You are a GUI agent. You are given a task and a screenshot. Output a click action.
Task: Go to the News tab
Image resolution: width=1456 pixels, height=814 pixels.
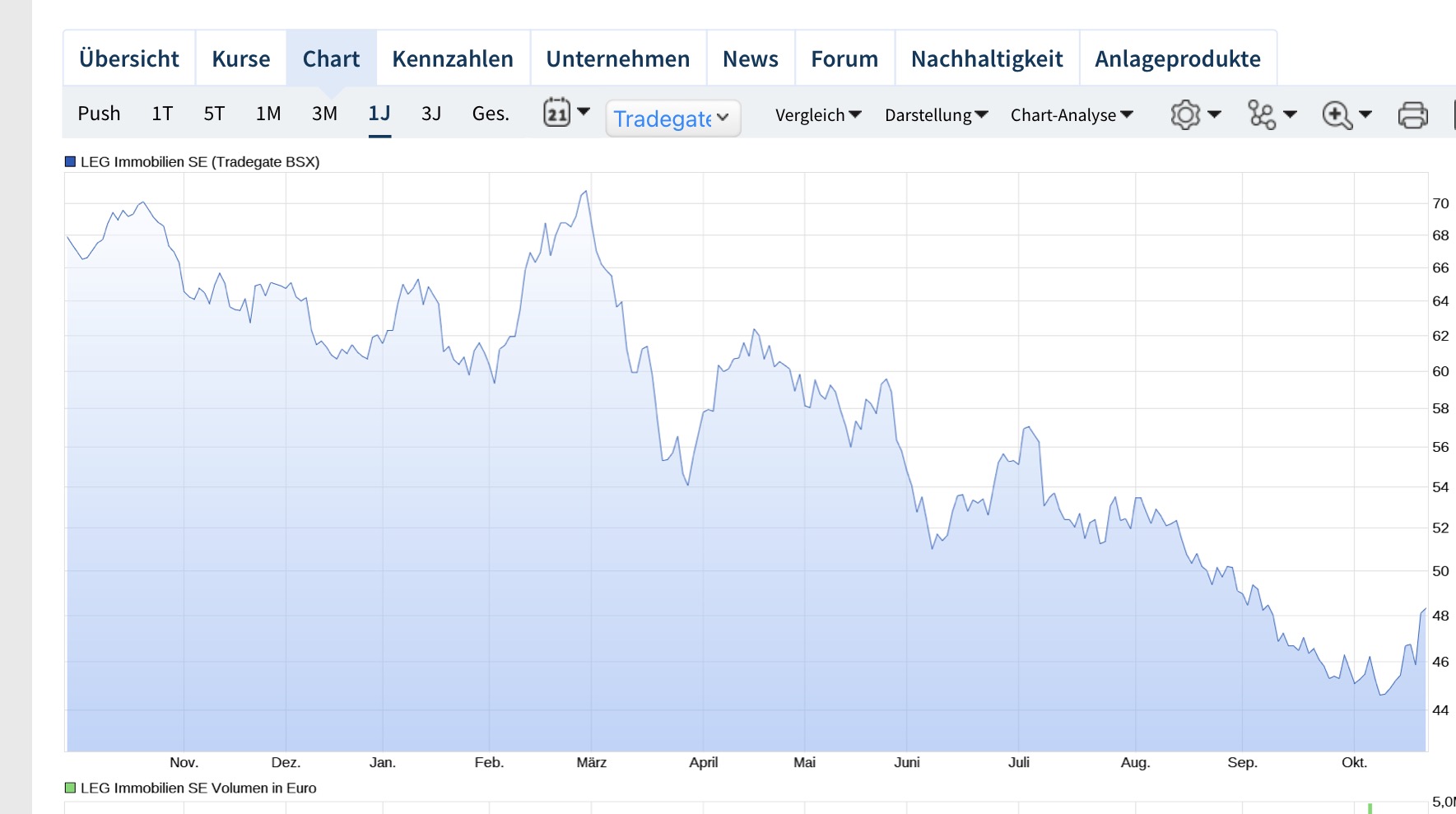[751, 58]
